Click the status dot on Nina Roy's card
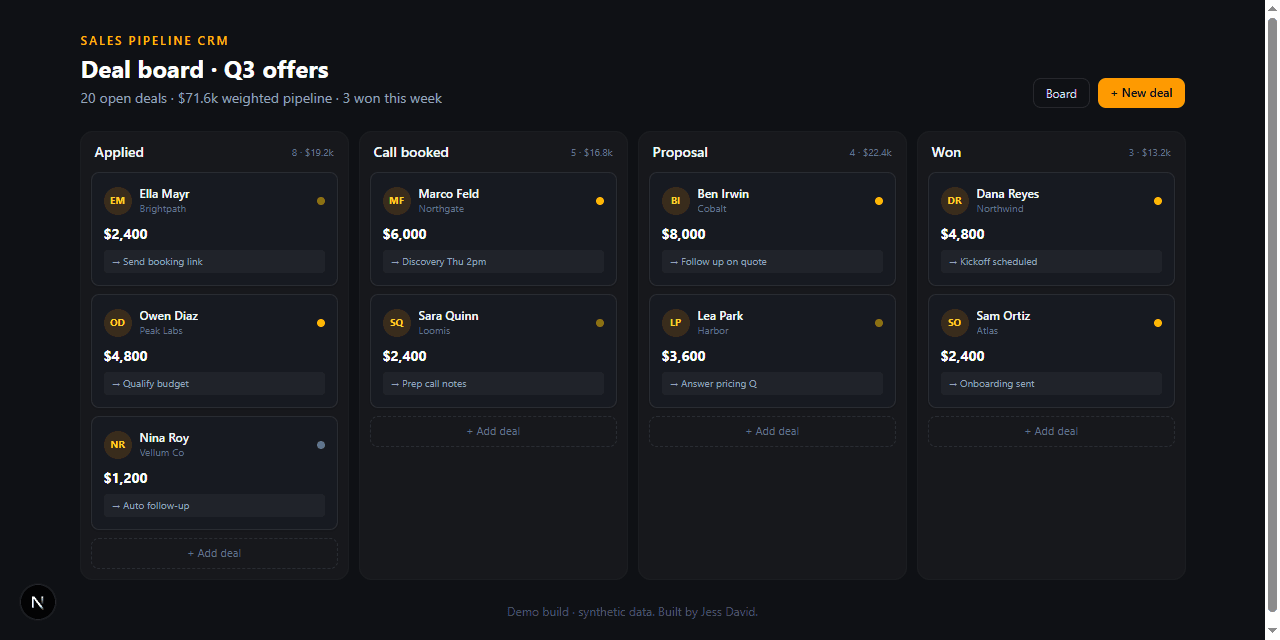 tap(321, 445)
